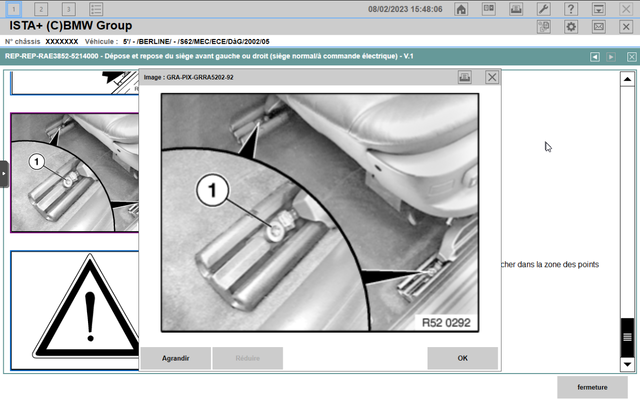
Task: Open the operations list icon
Action: [x=96, y=9]
